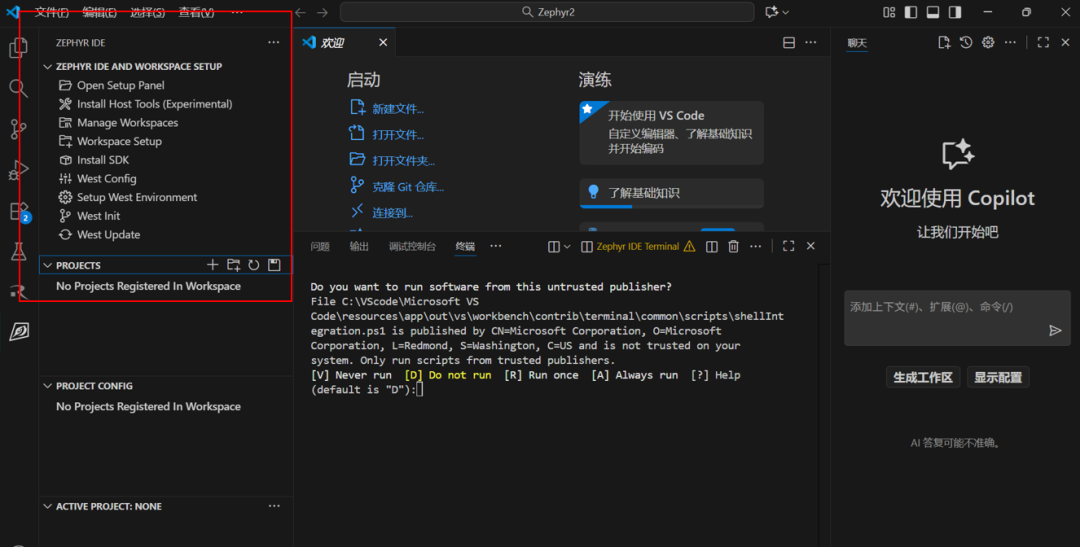Open chat history clock icon
Image resolution: width=1080 pixels, height=547 pixels.
click(x=966, y=42)
